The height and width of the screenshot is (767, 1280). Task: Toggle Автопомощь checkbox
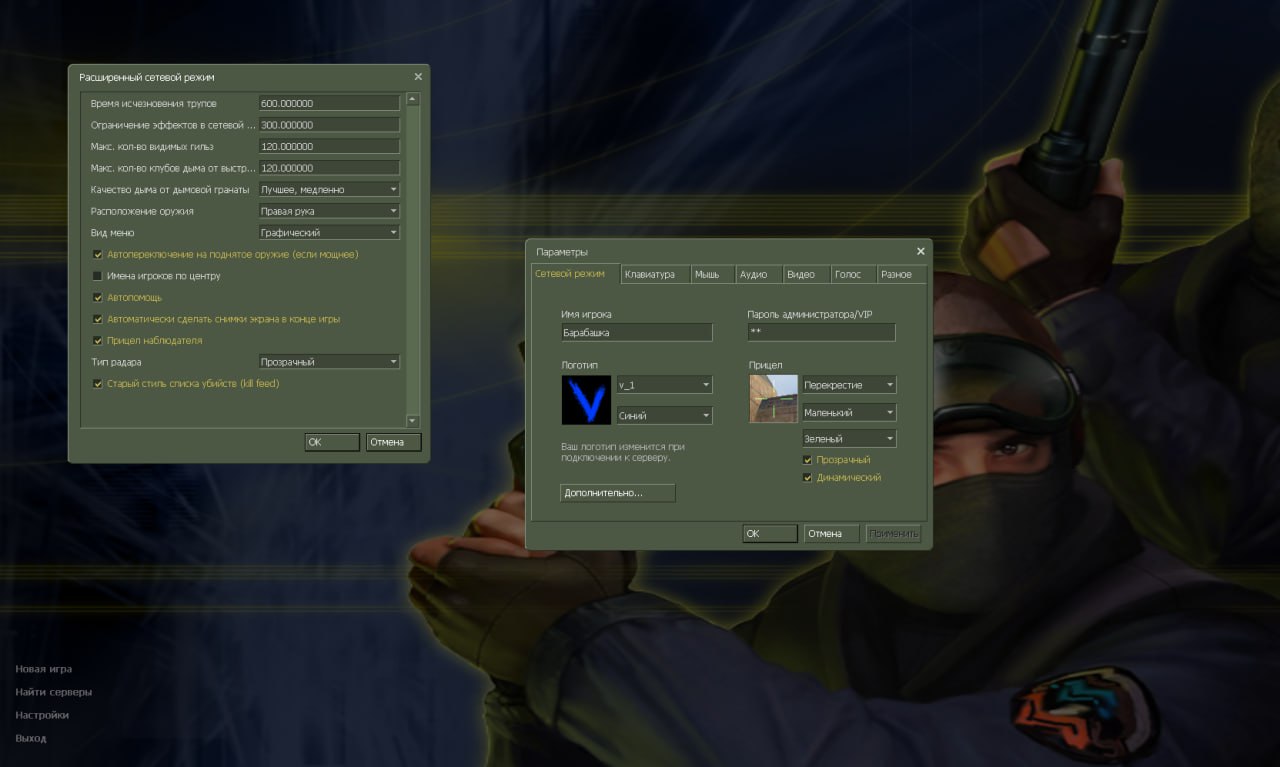98,298
